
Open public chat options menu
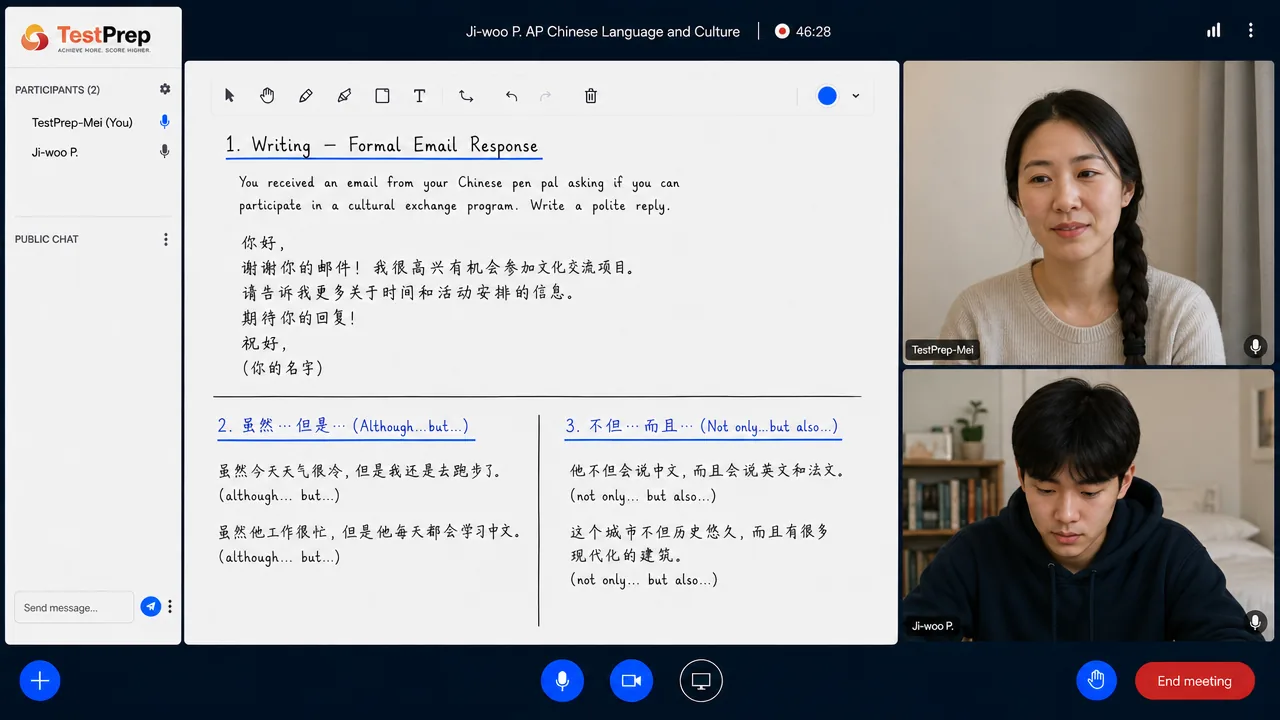(x=166, y=239)
